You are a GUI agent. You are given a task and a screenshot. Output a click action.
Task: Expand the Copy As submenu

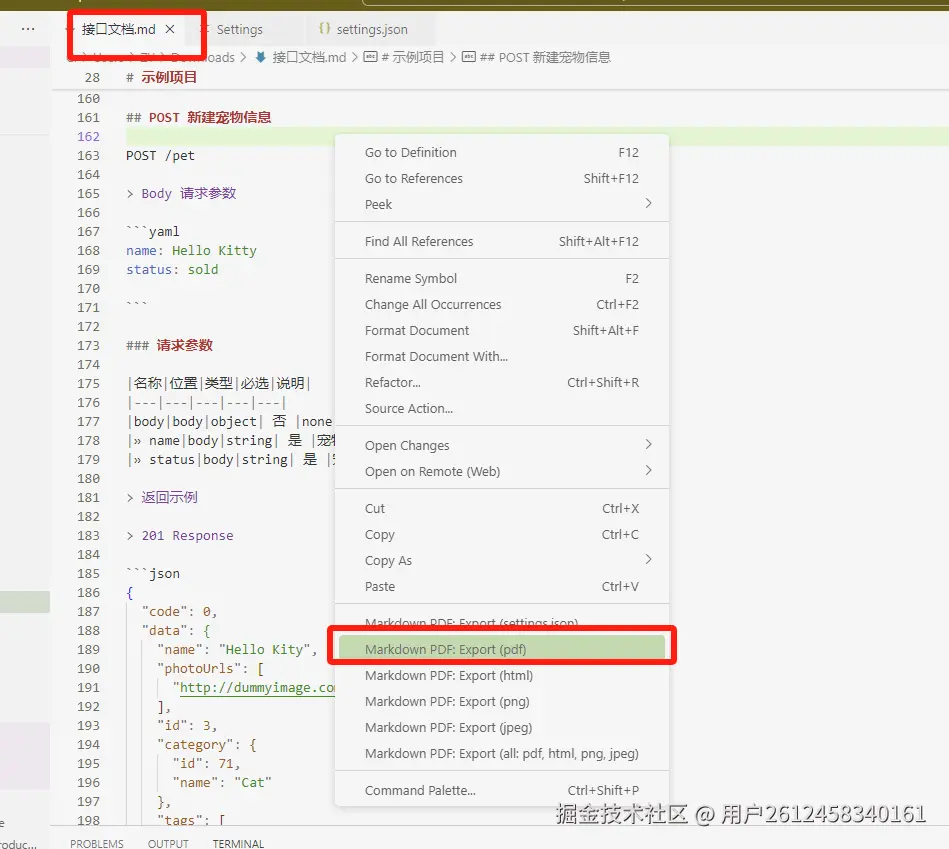502,560
